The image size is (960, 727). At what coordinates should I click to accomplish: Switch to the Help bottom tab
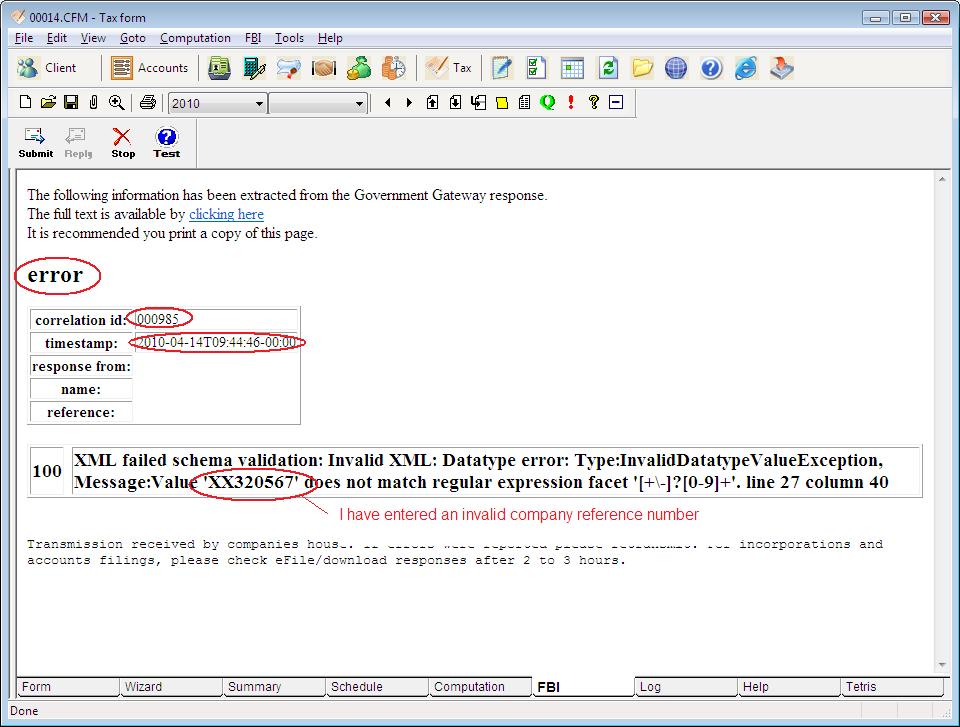click(789, 687)
